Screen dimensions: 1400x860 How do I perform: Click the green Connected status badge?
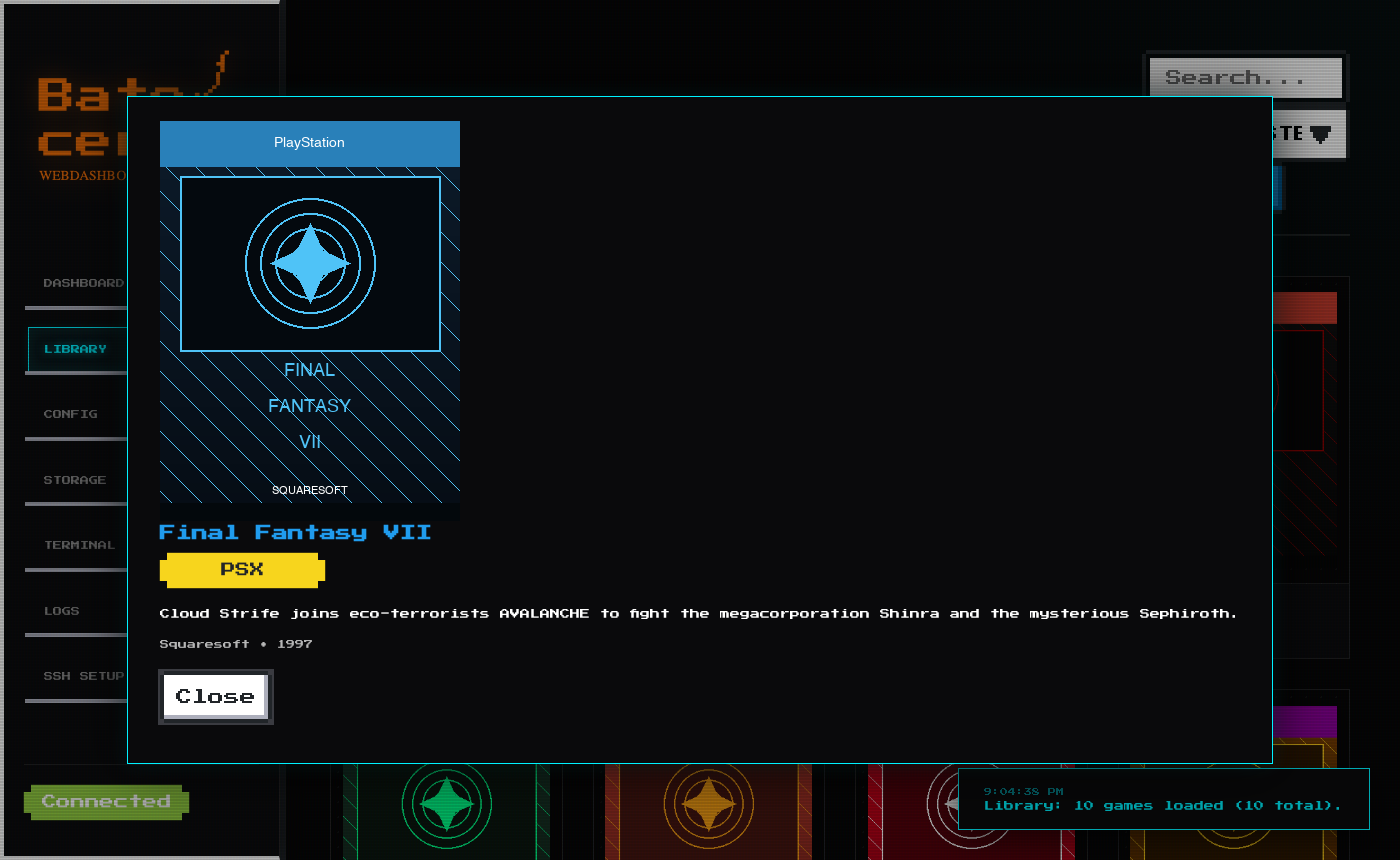tap(106, 802)
